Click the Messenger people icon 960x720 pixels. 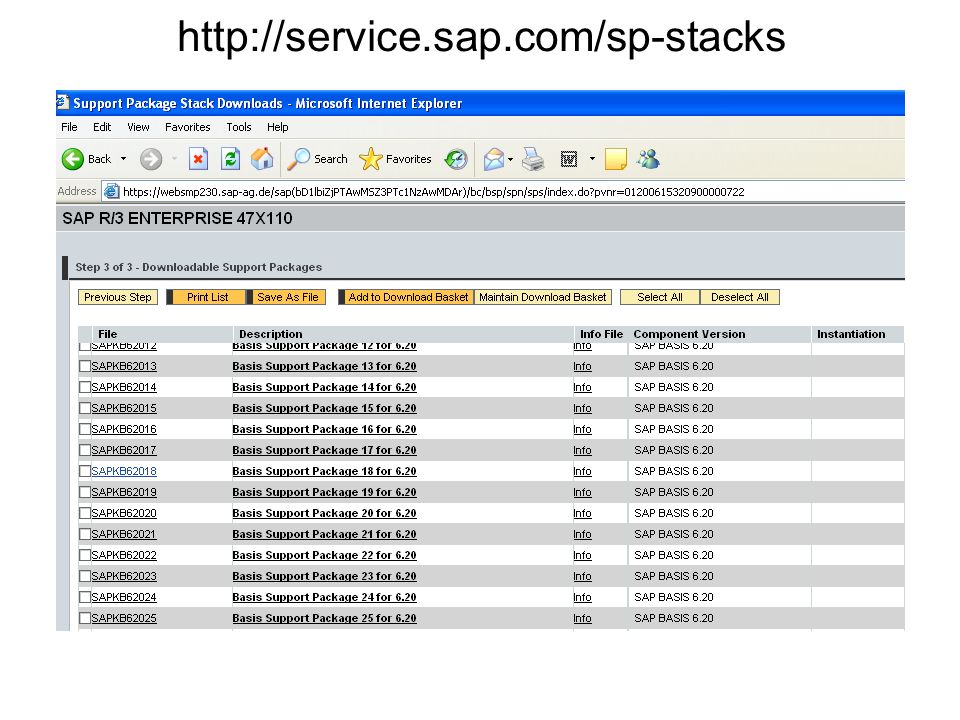coord(648,159)
